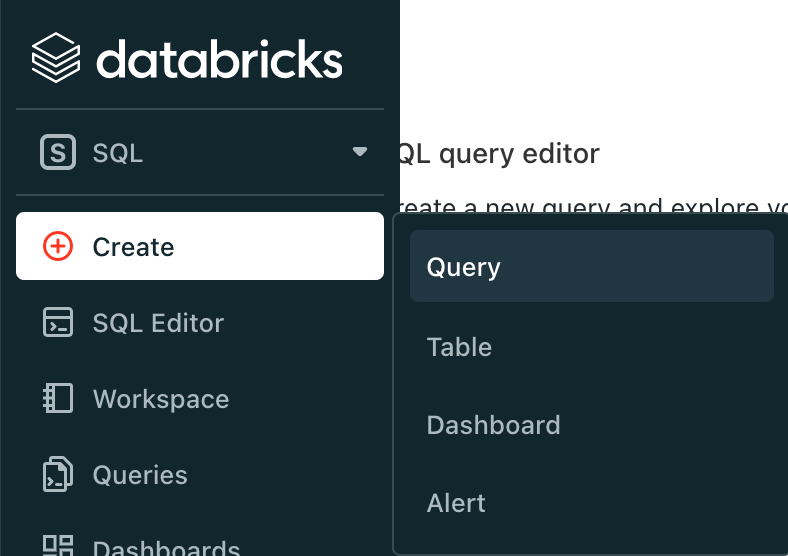Click the SQL query editor heading
This screenshot has height=556, width=788.
pyautogui.click(x=500, y=154)
